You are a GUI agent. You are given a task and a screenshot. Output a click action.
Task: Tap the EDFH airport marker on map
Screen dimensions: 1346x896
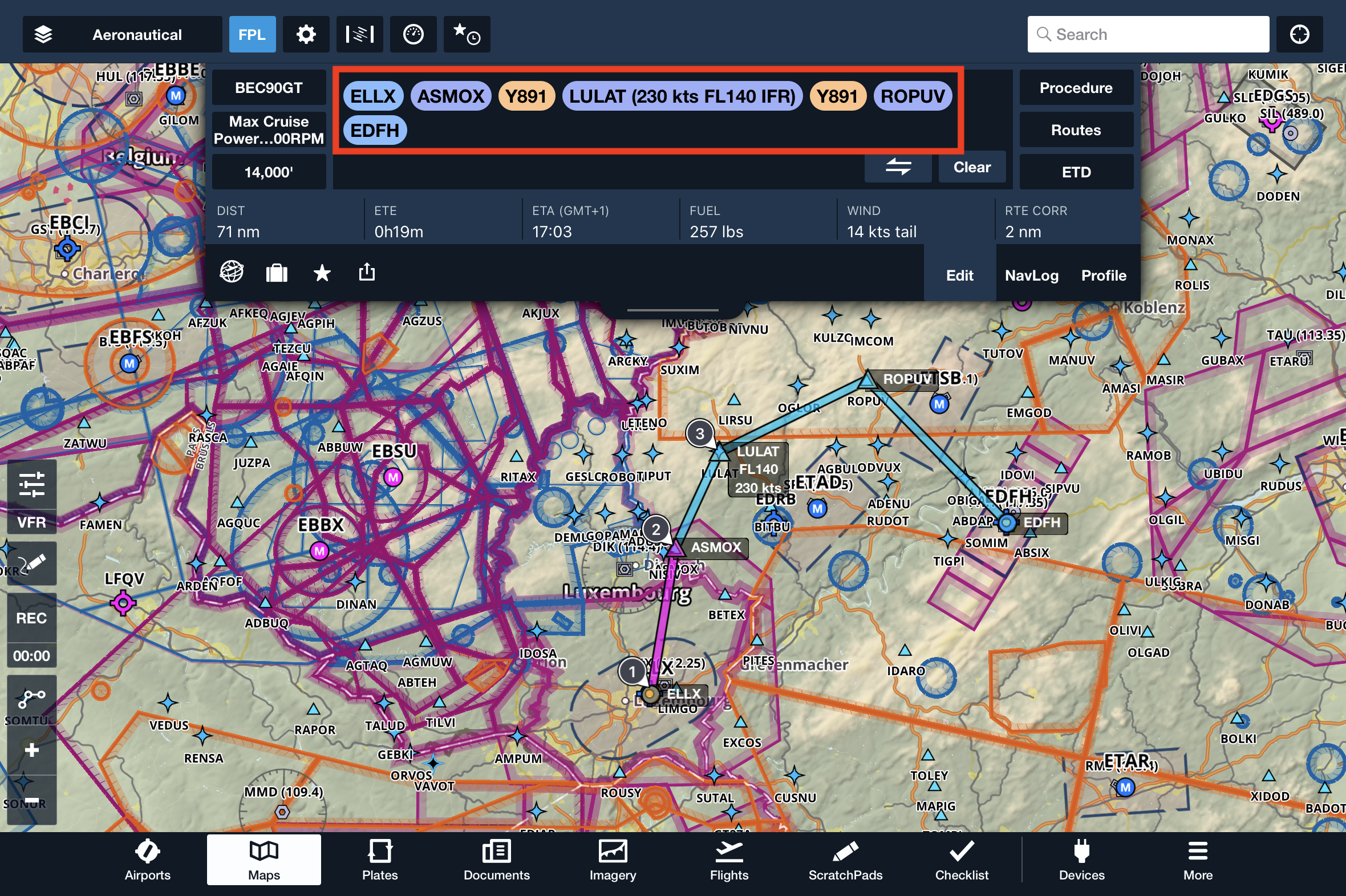tap(1007, 522)
